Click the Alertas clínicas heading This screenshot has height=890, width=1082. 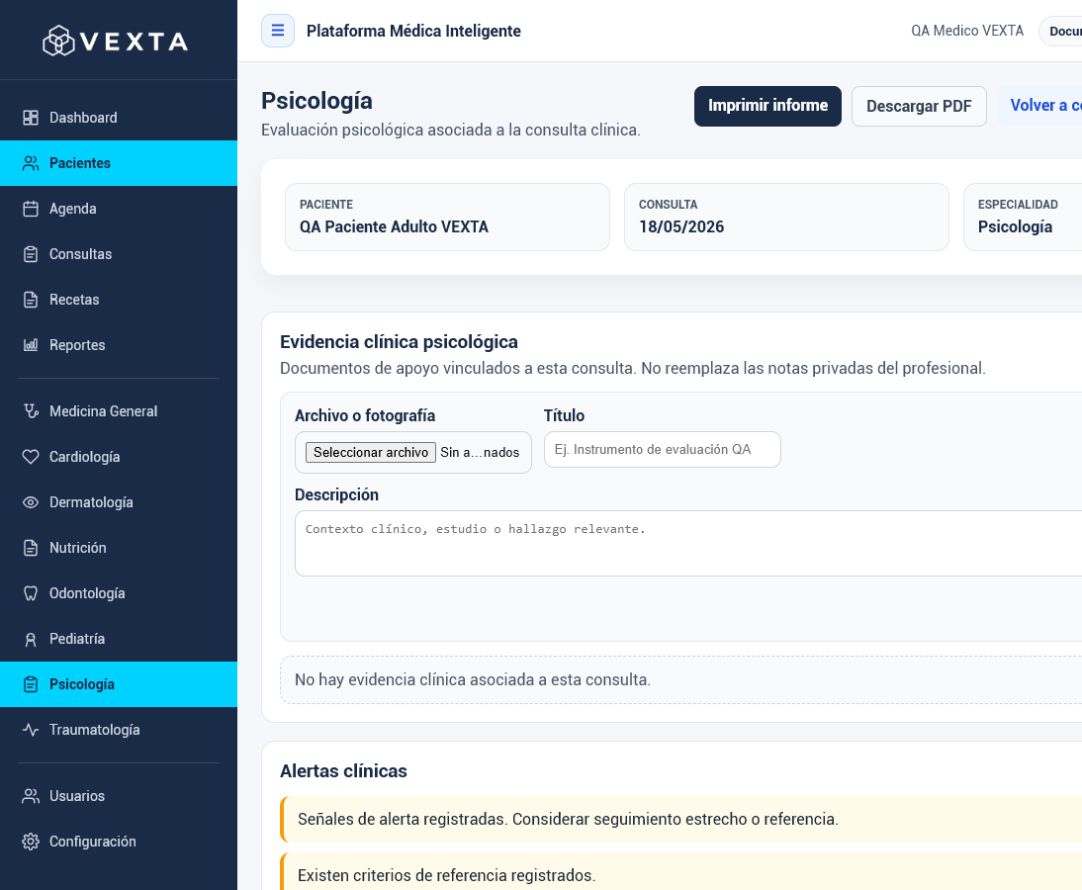point(344,771)
